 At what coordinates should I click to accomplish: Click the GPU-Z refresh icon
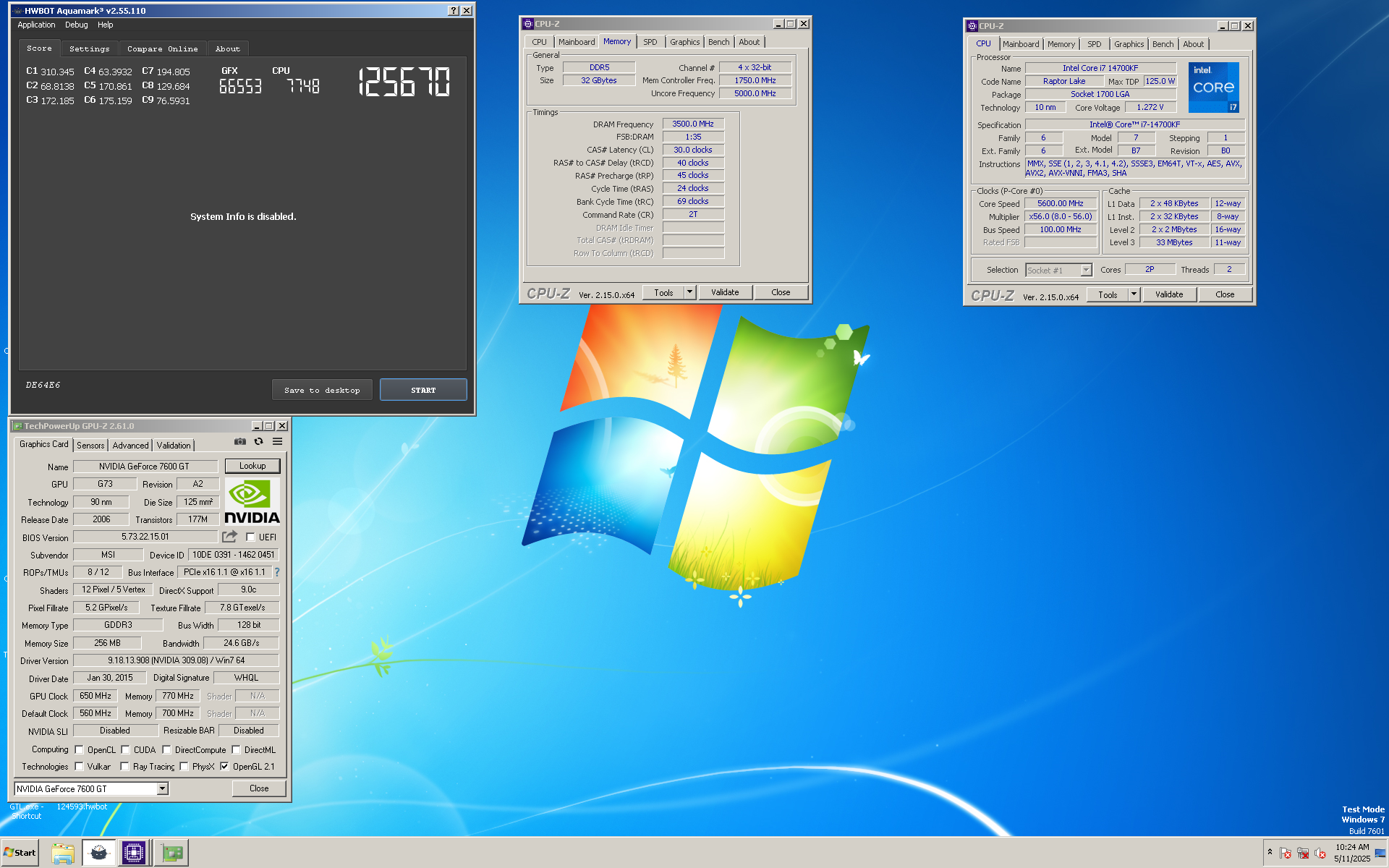click(x=258, y=441)
